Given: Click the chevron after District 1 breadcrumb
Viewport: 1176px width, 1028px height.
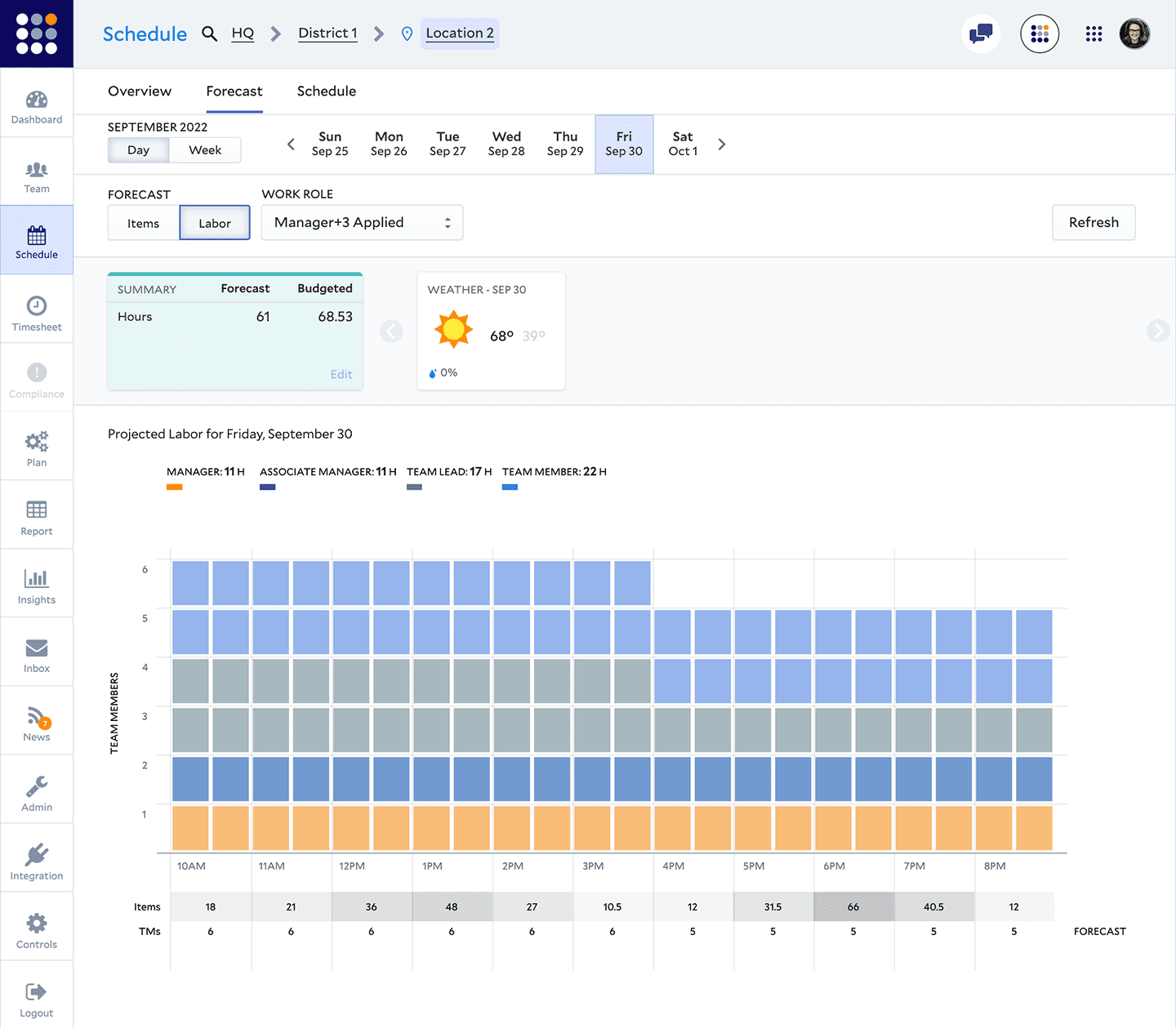Looking at the screenshot, I should (x=379, y=33).
